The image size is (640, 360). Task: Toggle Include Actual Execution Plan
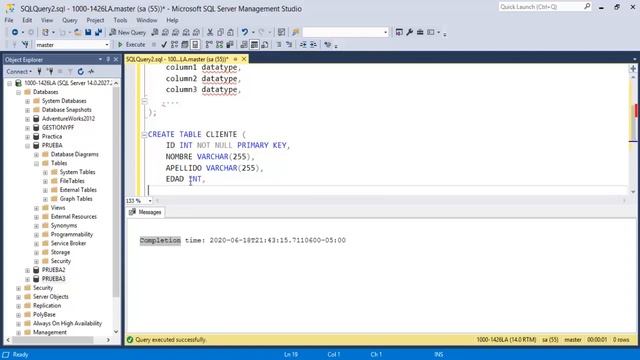[209, 44]
